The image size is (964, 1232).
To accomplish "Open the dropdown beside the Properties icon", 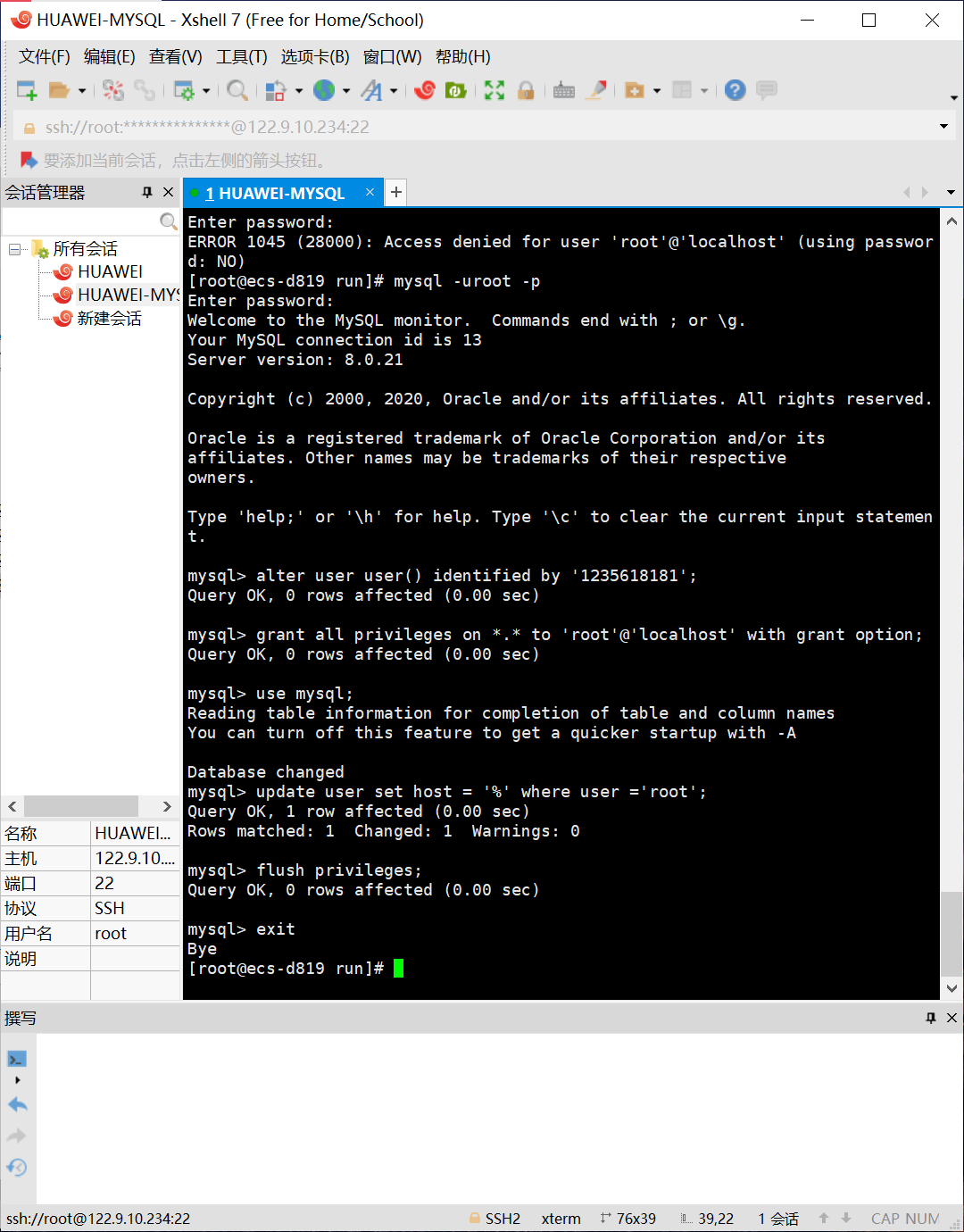I will tap(206, 91).
